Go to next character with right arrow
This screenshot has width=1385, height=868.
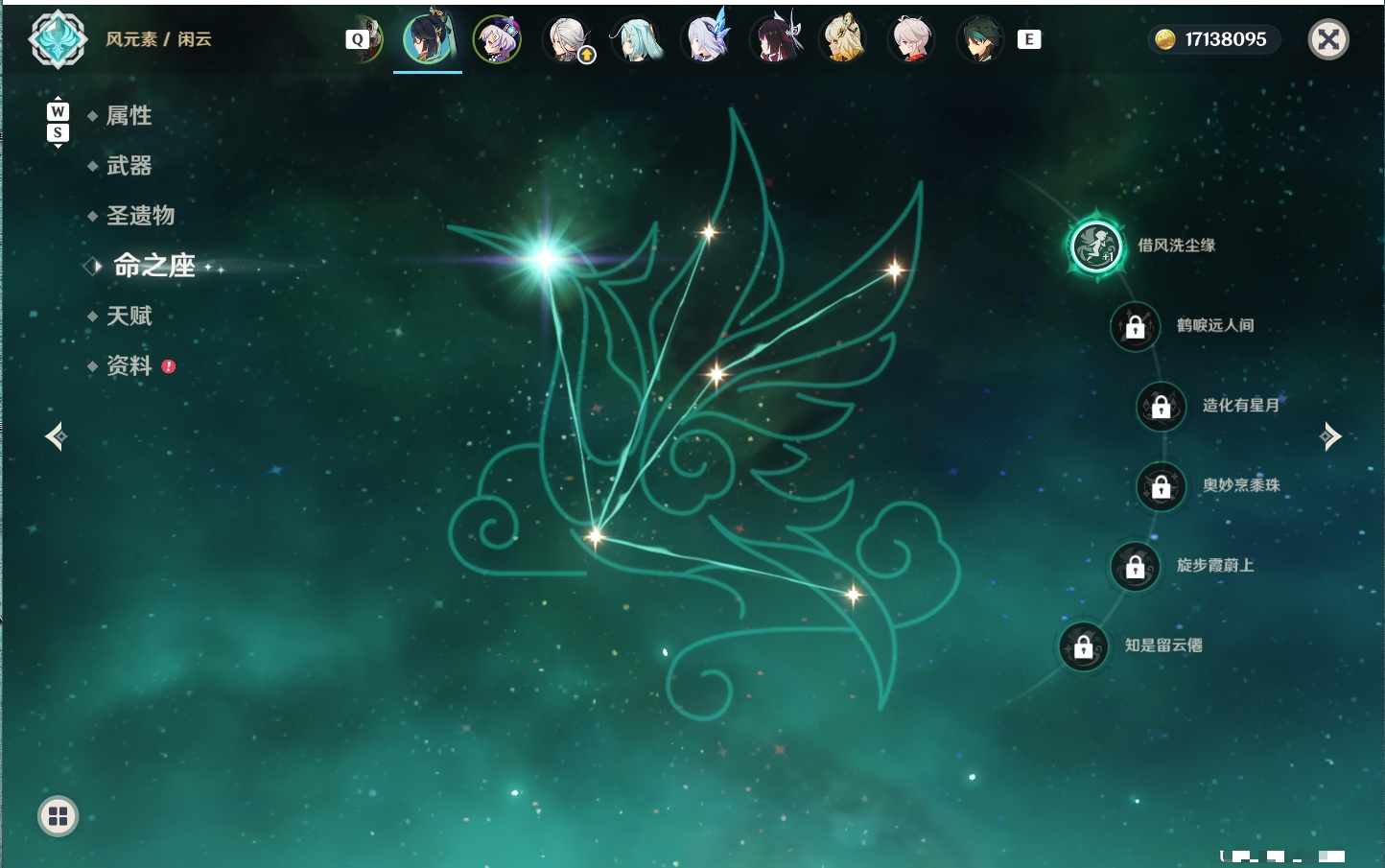point(1330,436)
